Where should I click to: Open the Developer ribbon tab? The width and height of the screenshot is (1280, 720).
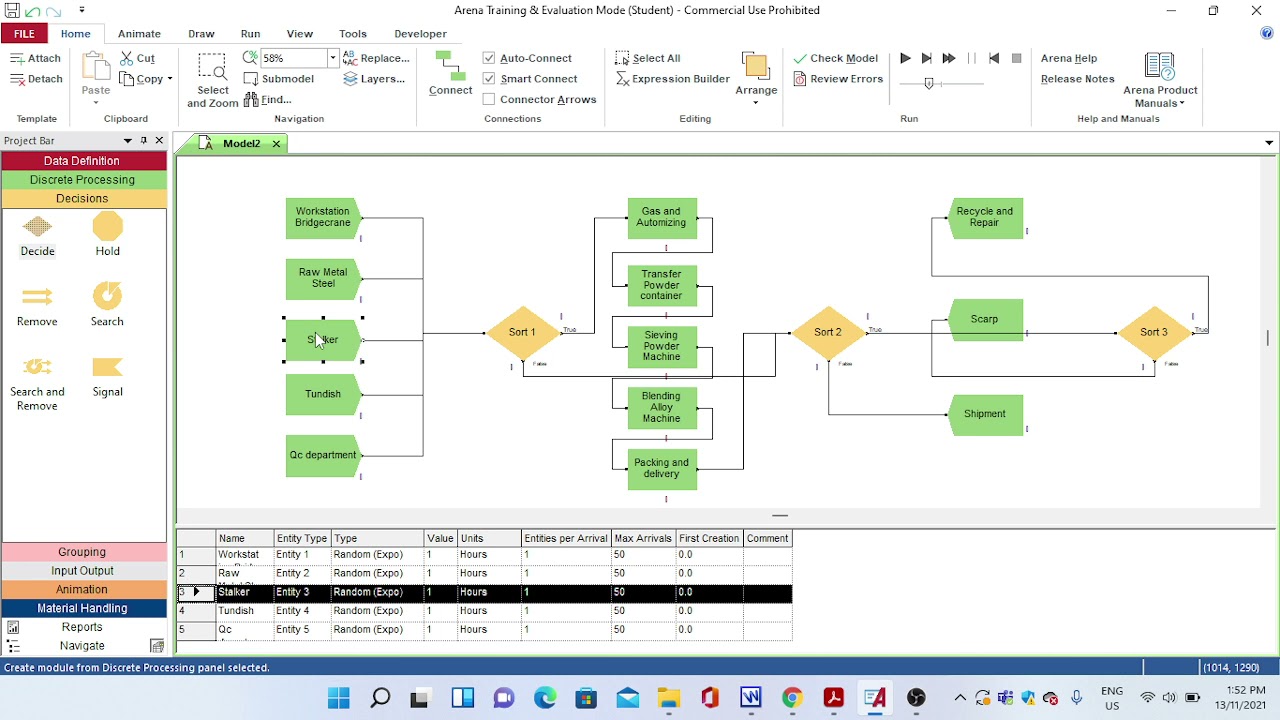click(x=420, y=34)
